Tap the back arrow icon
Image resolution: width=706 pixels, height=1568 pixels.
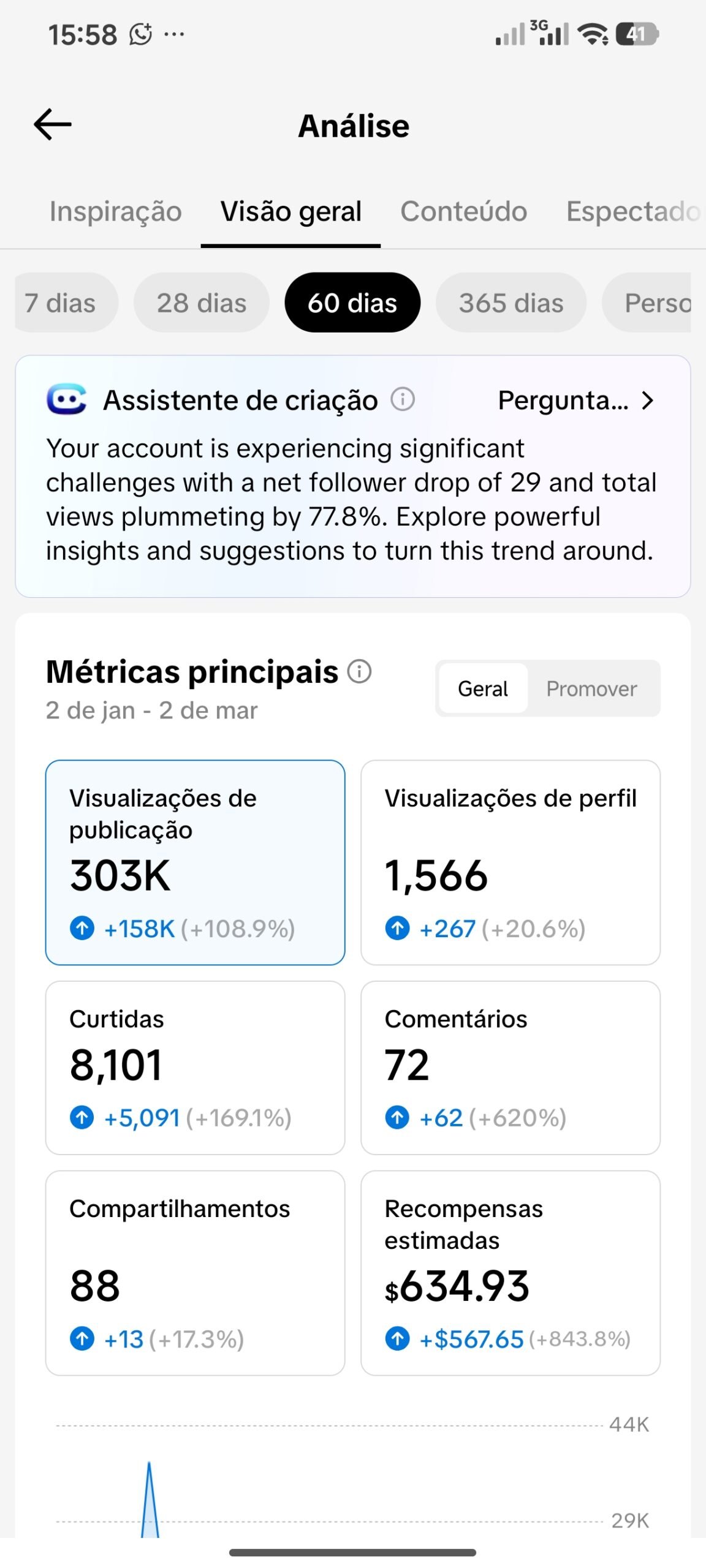click(x=53, y=124)
